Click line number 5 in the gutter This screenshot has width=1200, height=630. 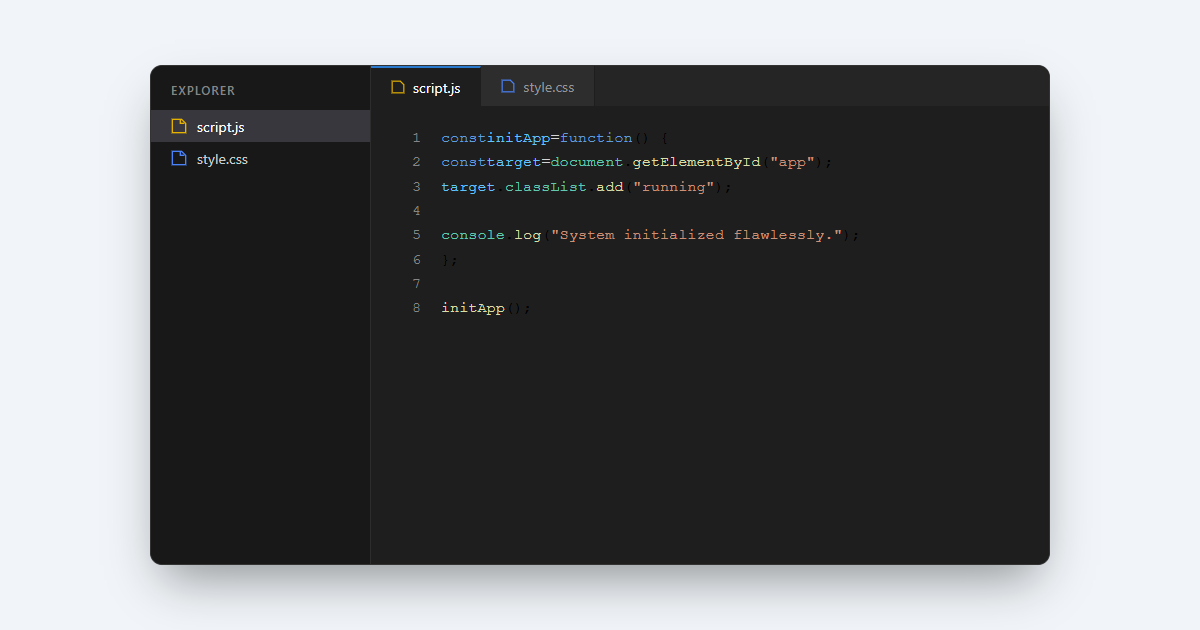(x=416, y=234)
